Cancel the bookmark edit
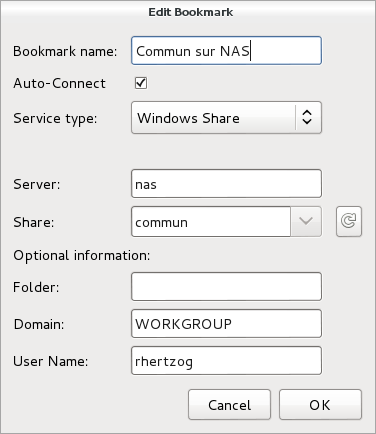Viewport: 376px width, 434px height. point(229,405)
